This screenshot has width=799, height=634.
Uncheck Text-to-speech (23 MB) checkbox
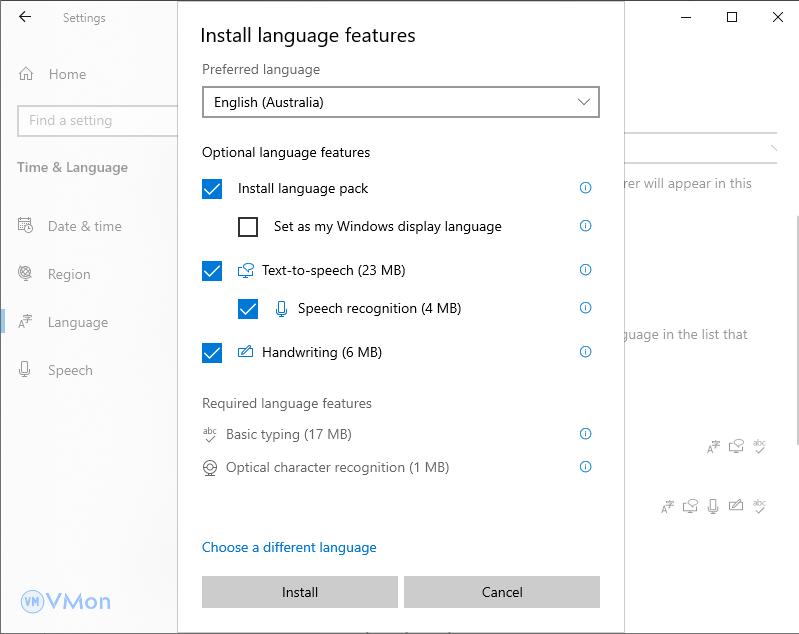point(212,271)
